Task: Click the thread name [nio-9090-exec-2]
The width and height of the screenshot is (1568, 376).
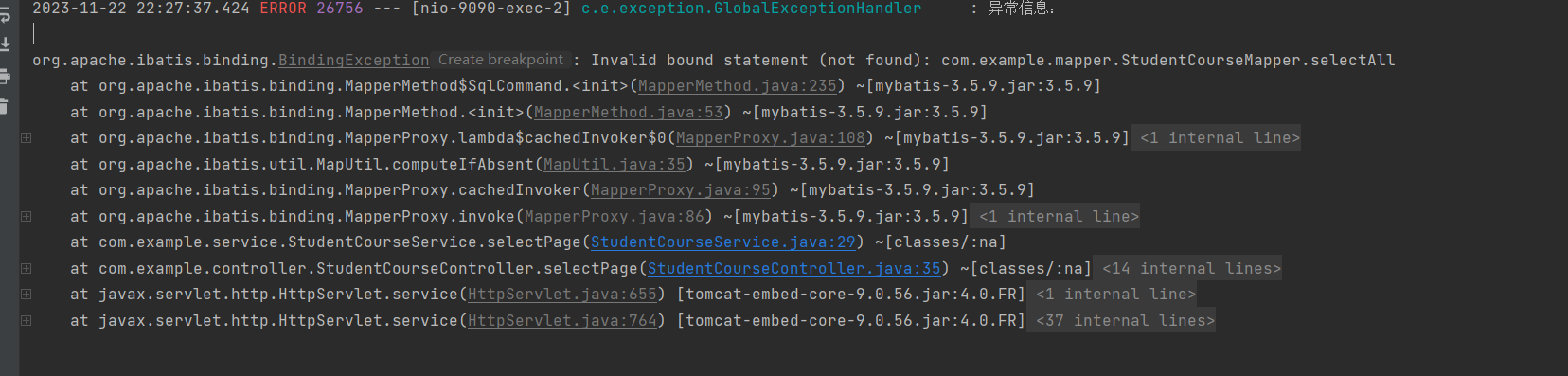Action: click(491, 9)
